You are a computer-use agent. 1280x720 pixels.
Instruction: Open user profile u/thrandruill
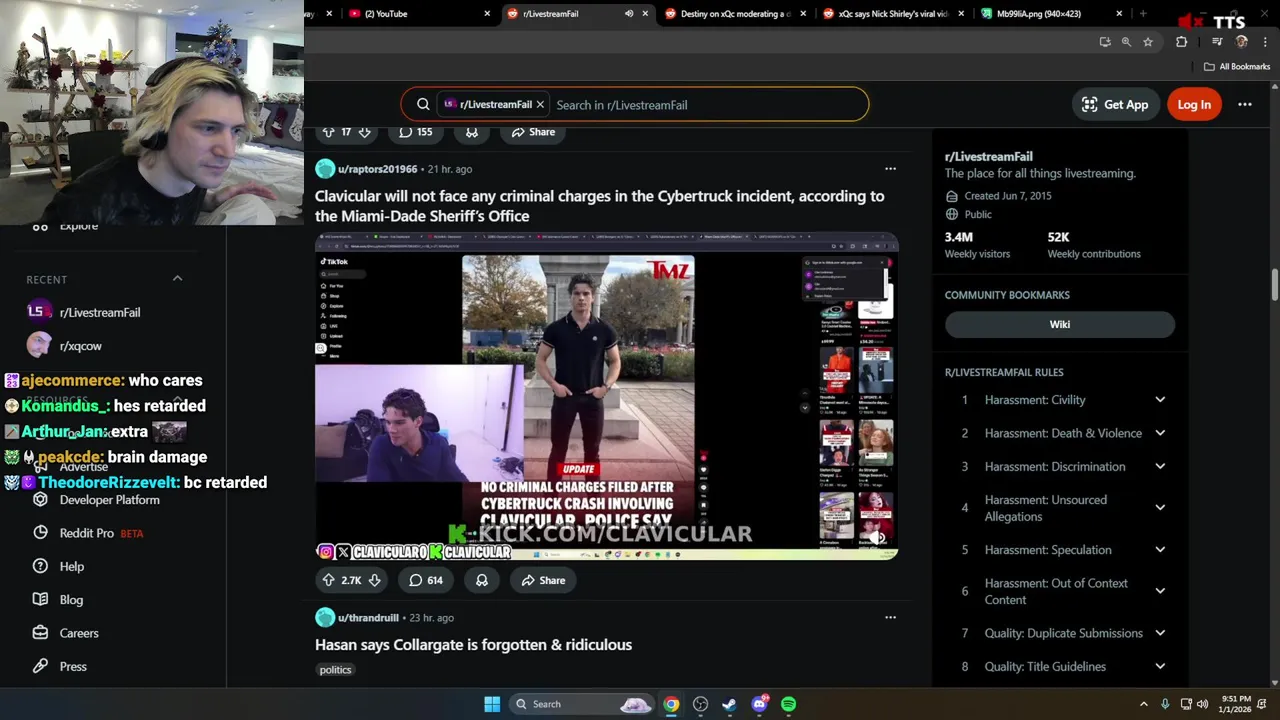[x=368, y=618]
